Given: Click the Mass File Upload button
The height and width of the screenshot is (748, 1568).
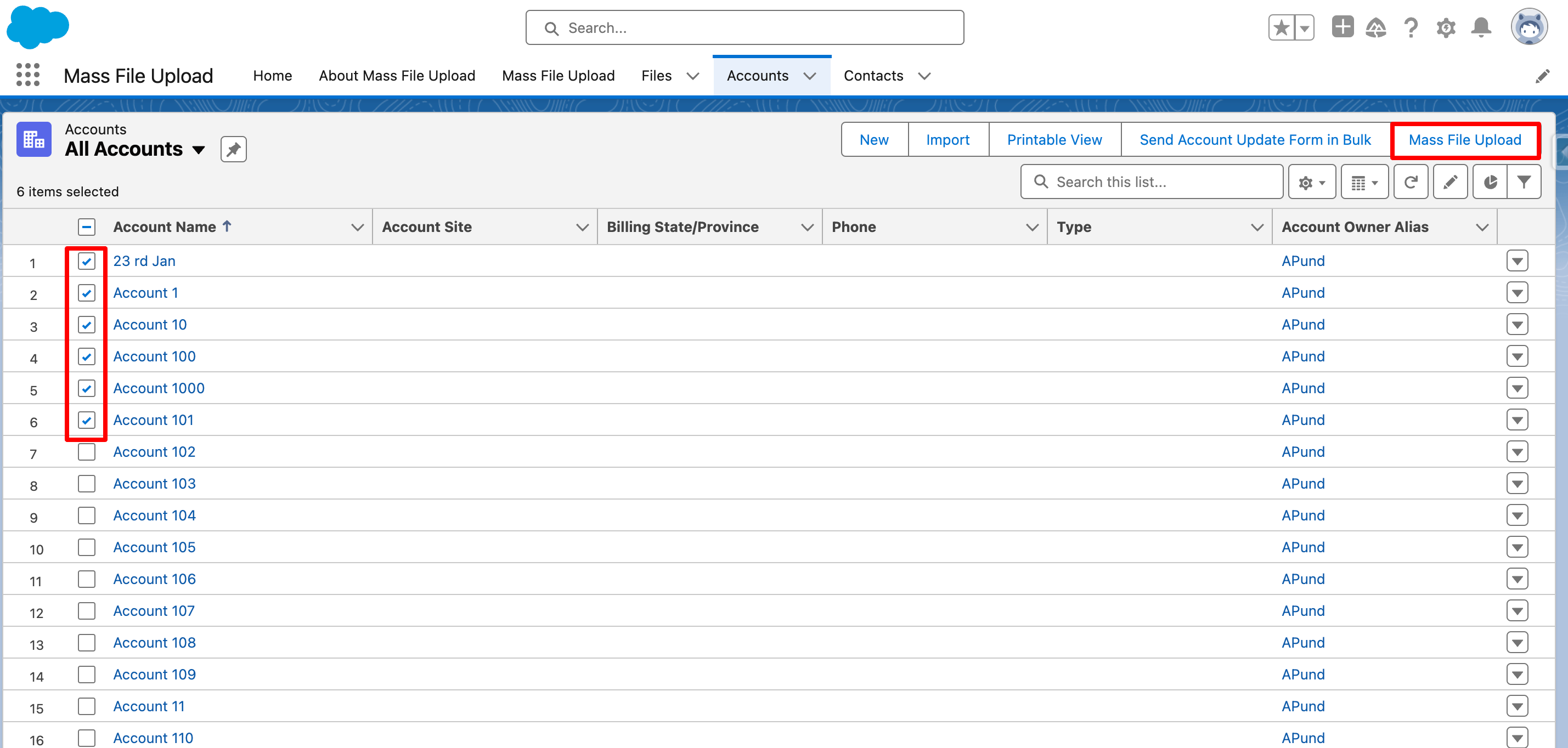Looking at the screenshot, I should (1464, 140).
